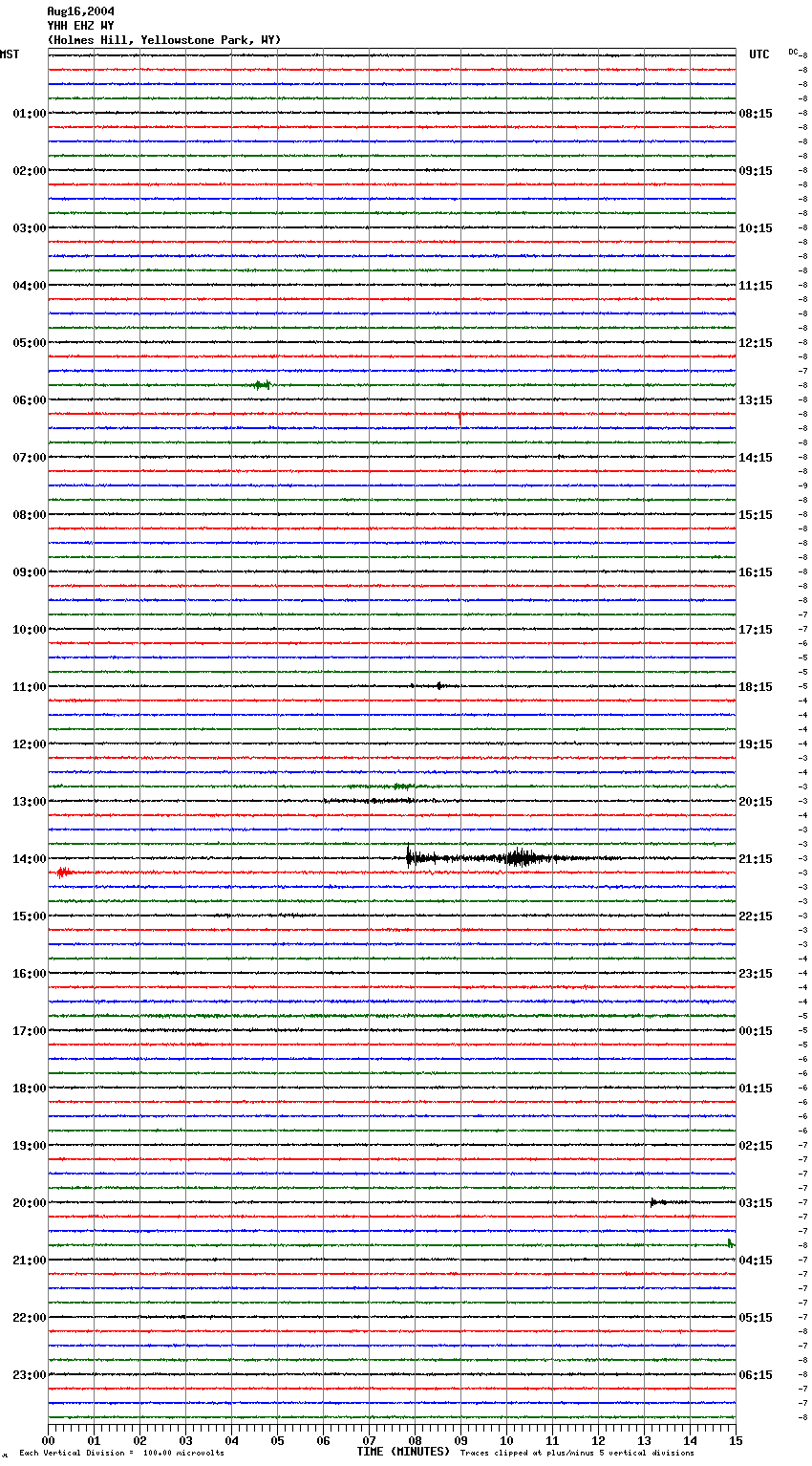The image size is (812, 1466).
Task: Click the small black spike on 11:00 trace
Action: point(439,685)
